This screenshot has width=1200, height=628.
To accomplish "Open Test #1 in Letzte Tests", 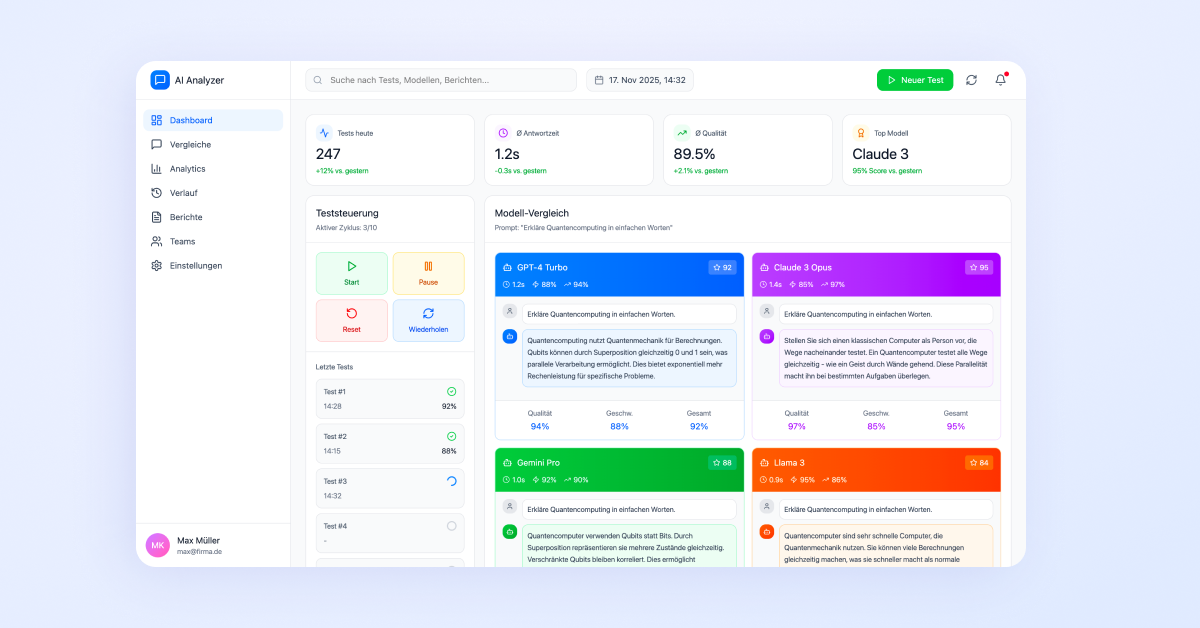I will pyautogui.click(x=390, y=399).
